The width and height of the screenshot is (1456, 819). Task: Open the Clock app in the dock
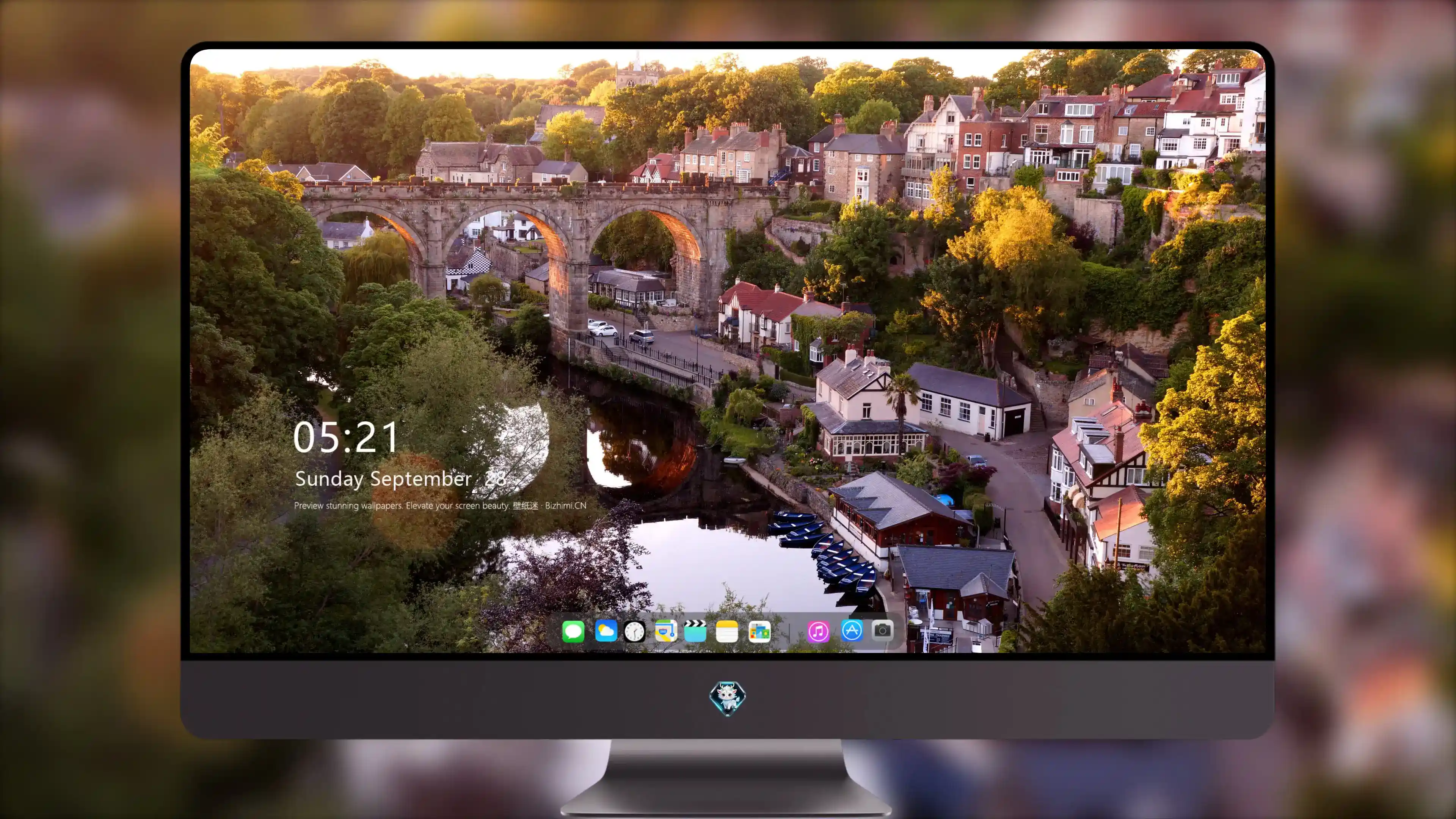coord(634,631)
